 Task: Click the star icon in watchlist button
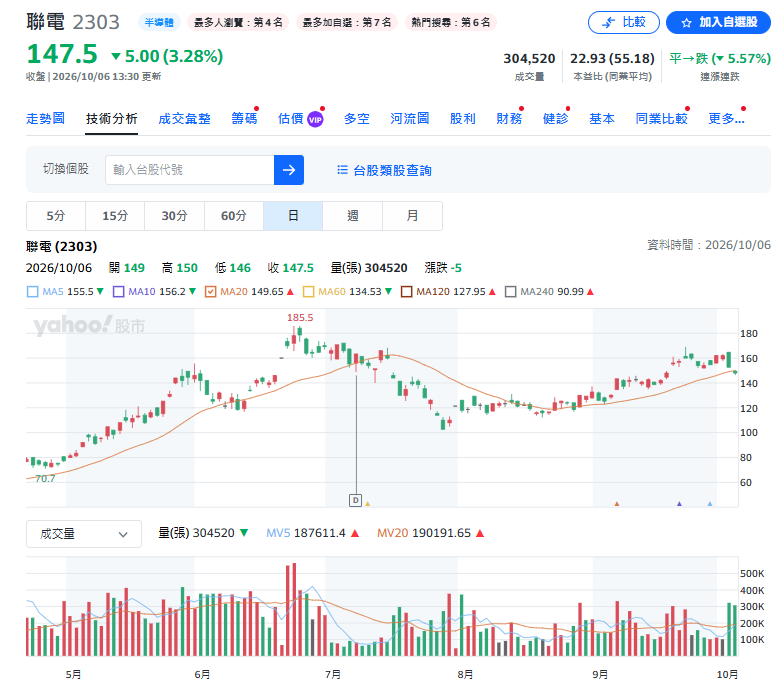click(686, 23)
